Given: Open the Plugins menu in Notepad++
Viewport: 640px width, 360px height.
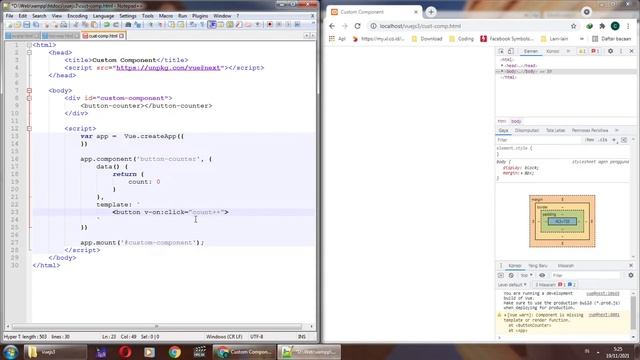Looking at the screenshot, I should [x=200, y=16].
